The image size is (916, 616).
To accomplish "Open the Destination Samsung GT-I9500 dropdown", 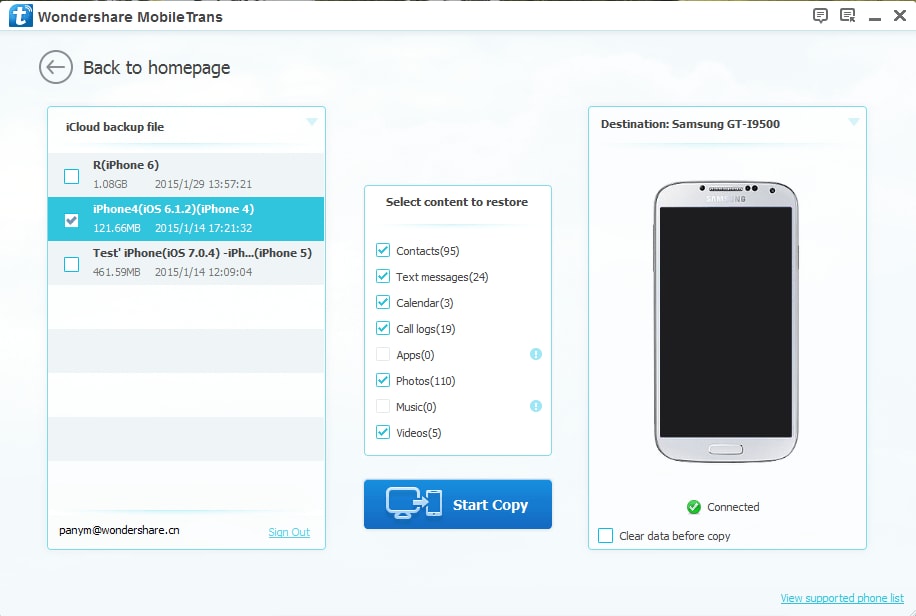I will pos(852,123).
